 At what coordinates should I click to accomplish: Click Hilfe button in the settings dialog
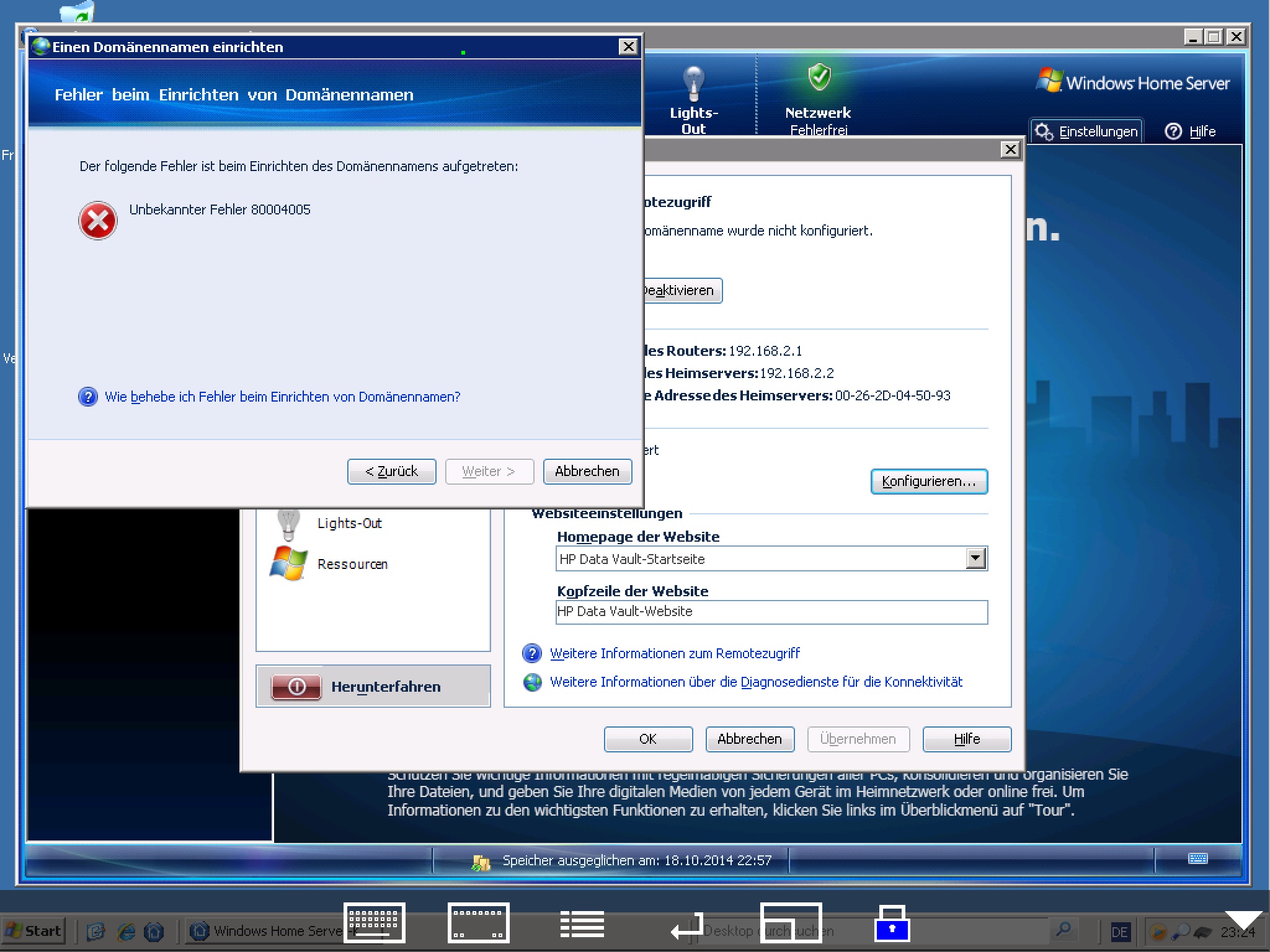tap(967, 739)
